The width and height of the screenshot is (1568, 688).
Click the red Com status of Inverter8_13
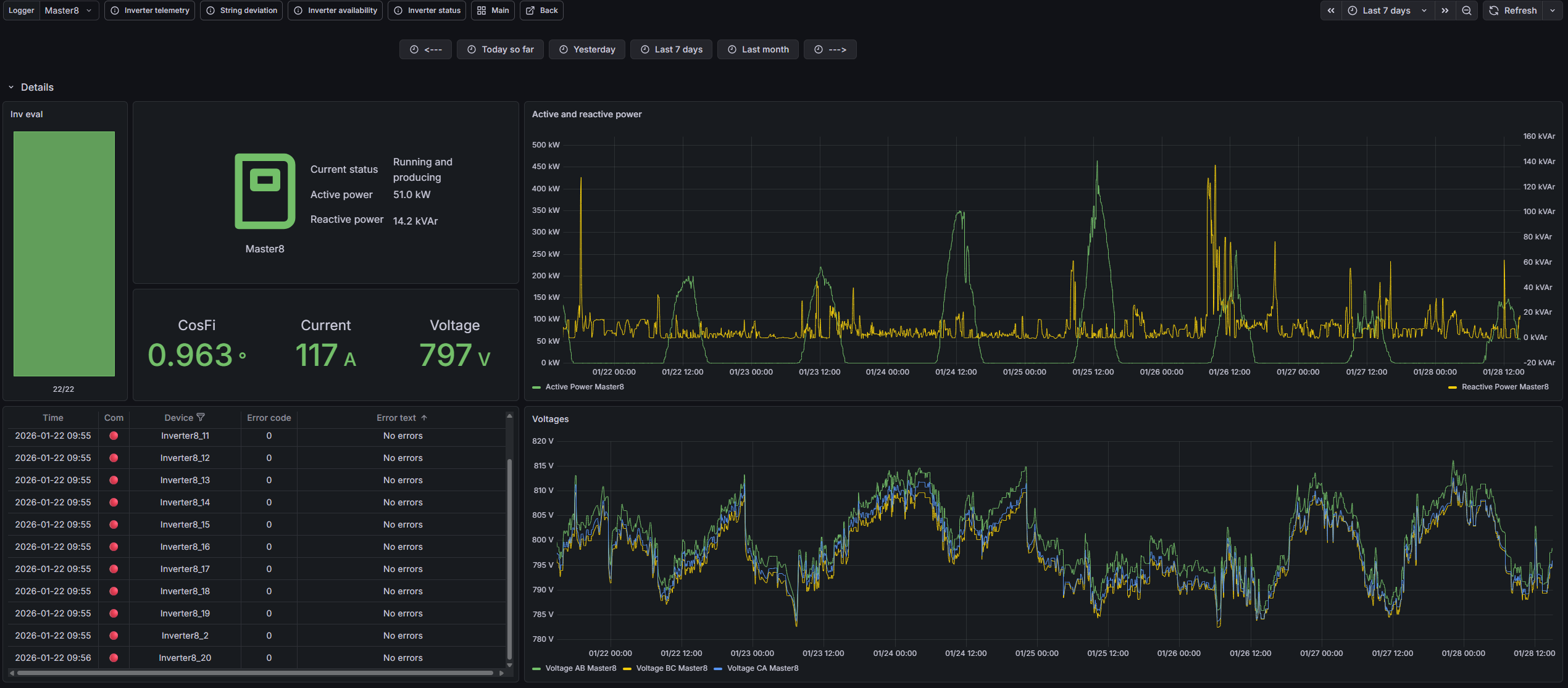coord(114,480)
